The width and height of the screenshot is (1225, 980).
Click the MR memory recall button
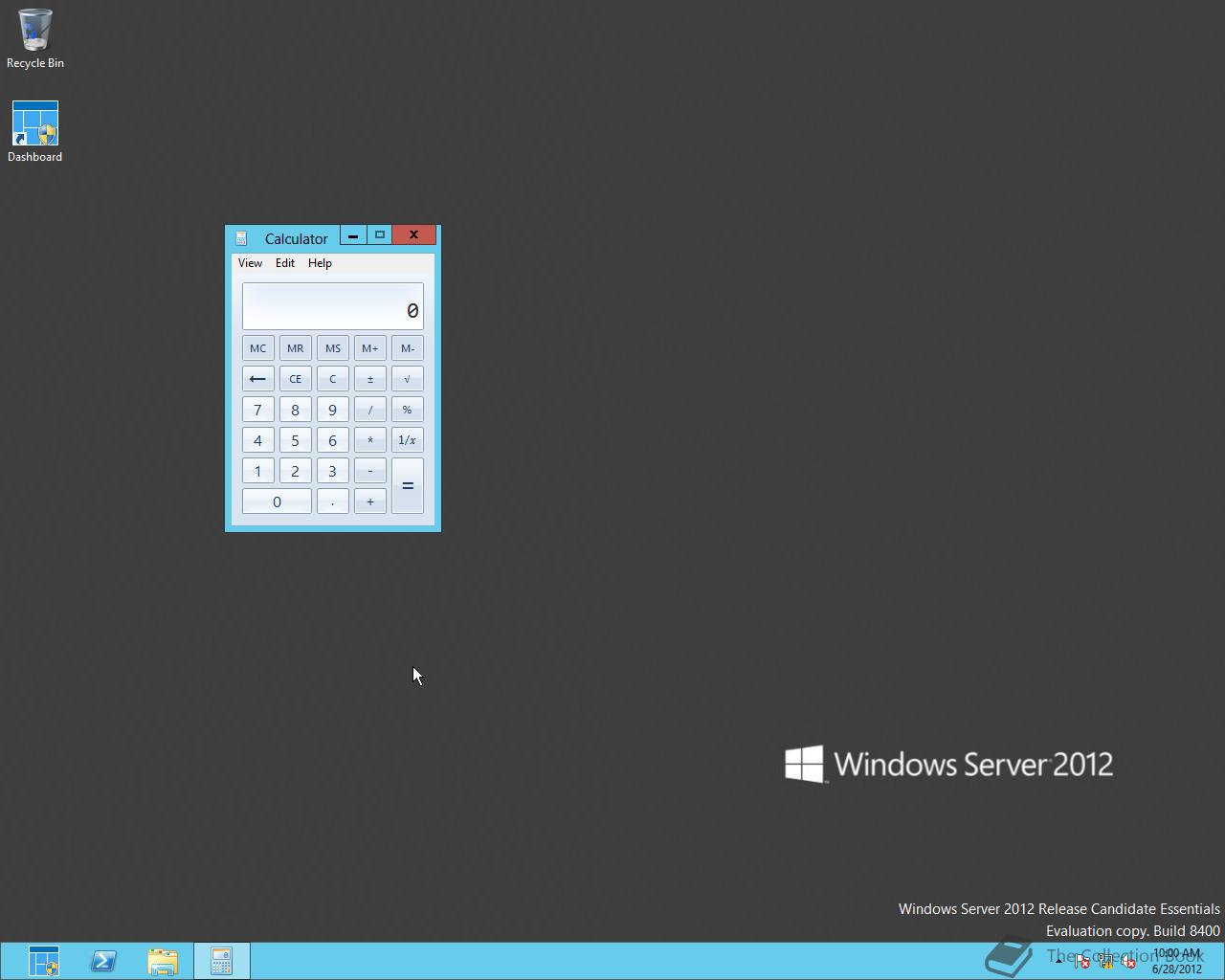click(296, 348)
